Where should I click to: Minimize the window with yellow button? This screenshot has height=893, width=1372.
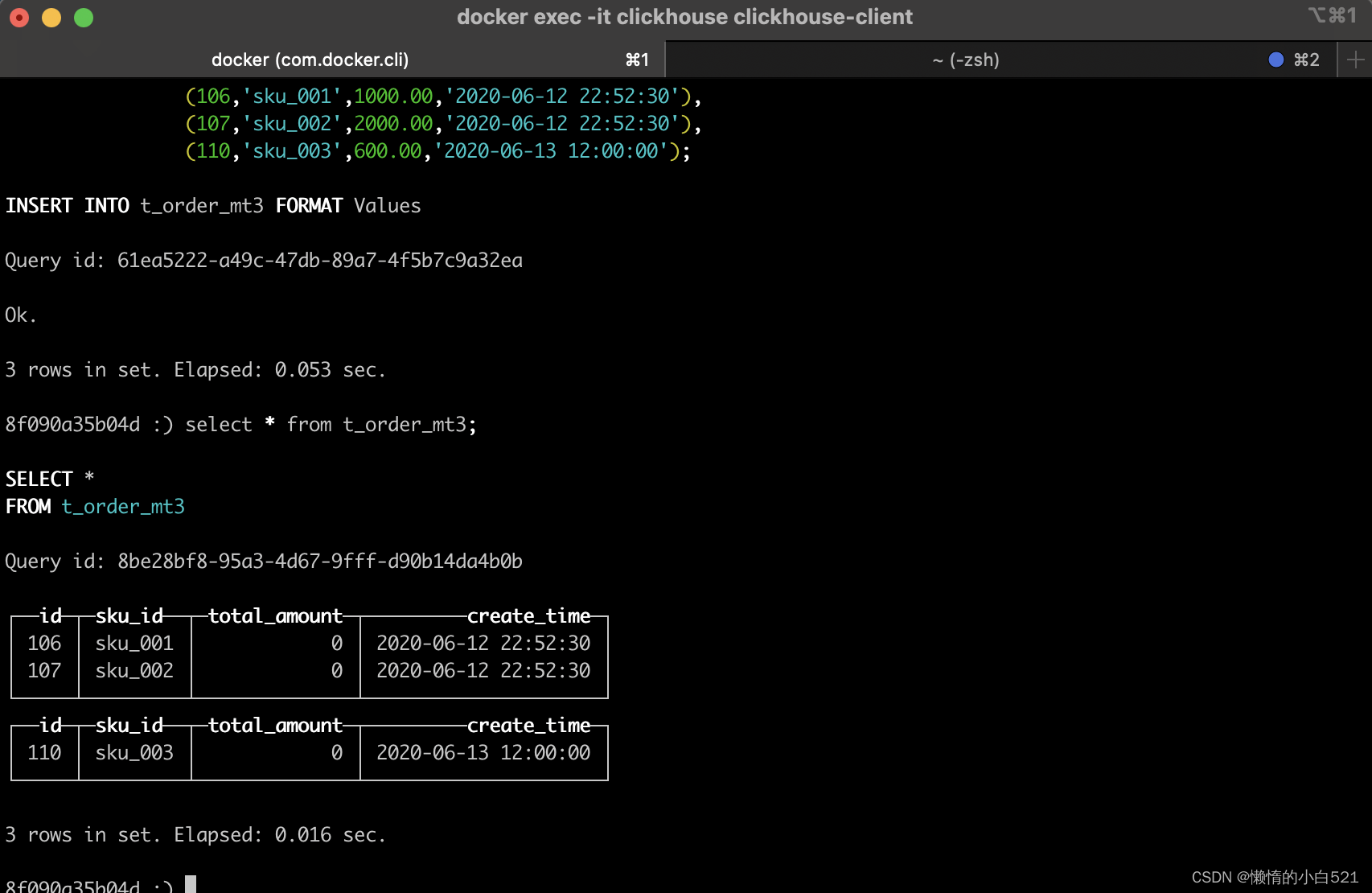[51, 18]
